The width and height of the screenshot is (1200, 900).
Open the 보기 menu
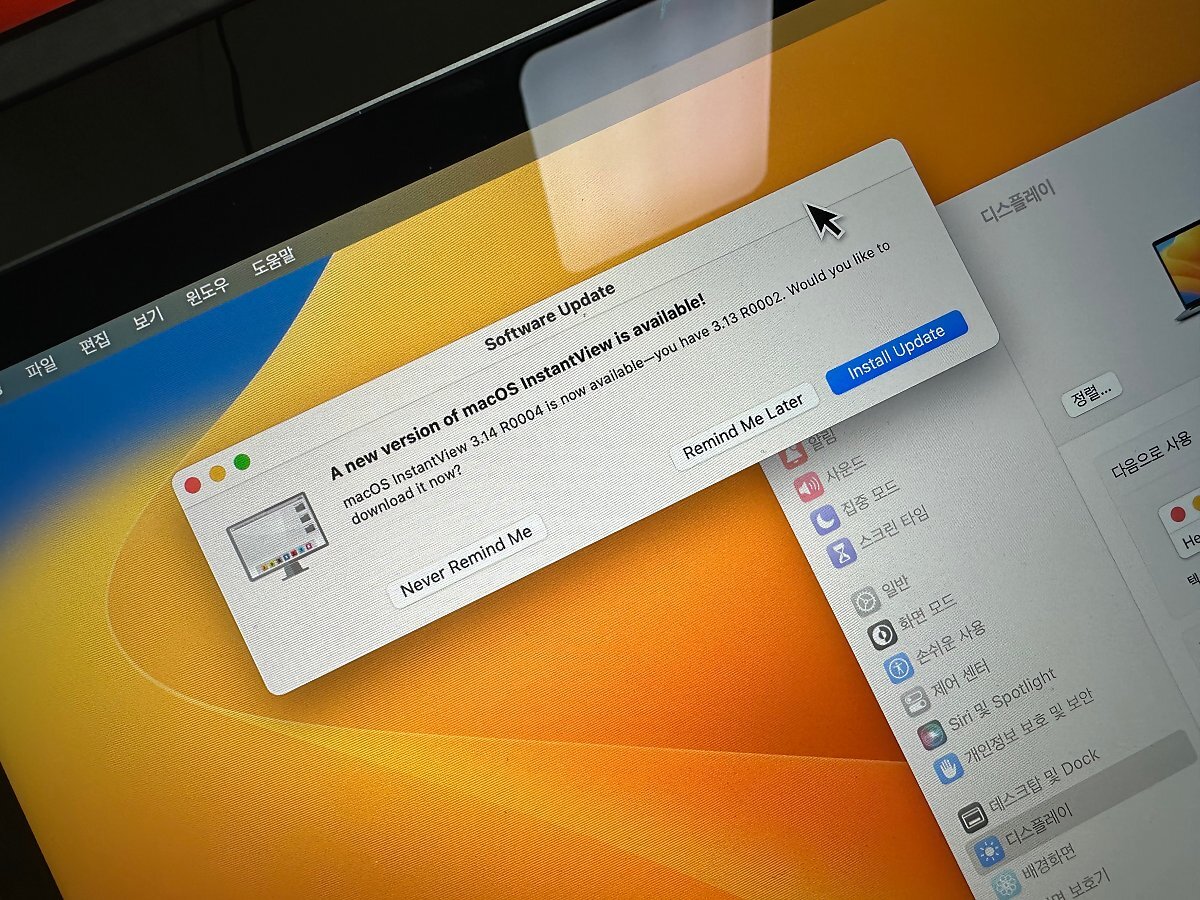(147, 317)
